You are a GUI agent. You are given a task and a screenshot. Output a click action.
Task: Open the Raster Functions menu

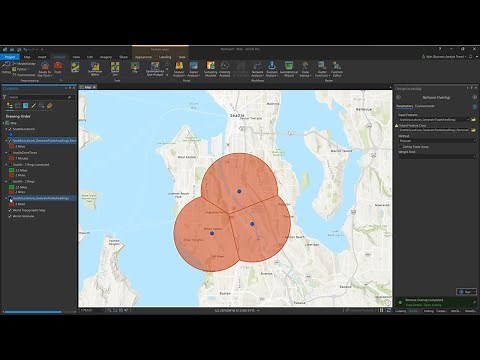coord(322,69)
